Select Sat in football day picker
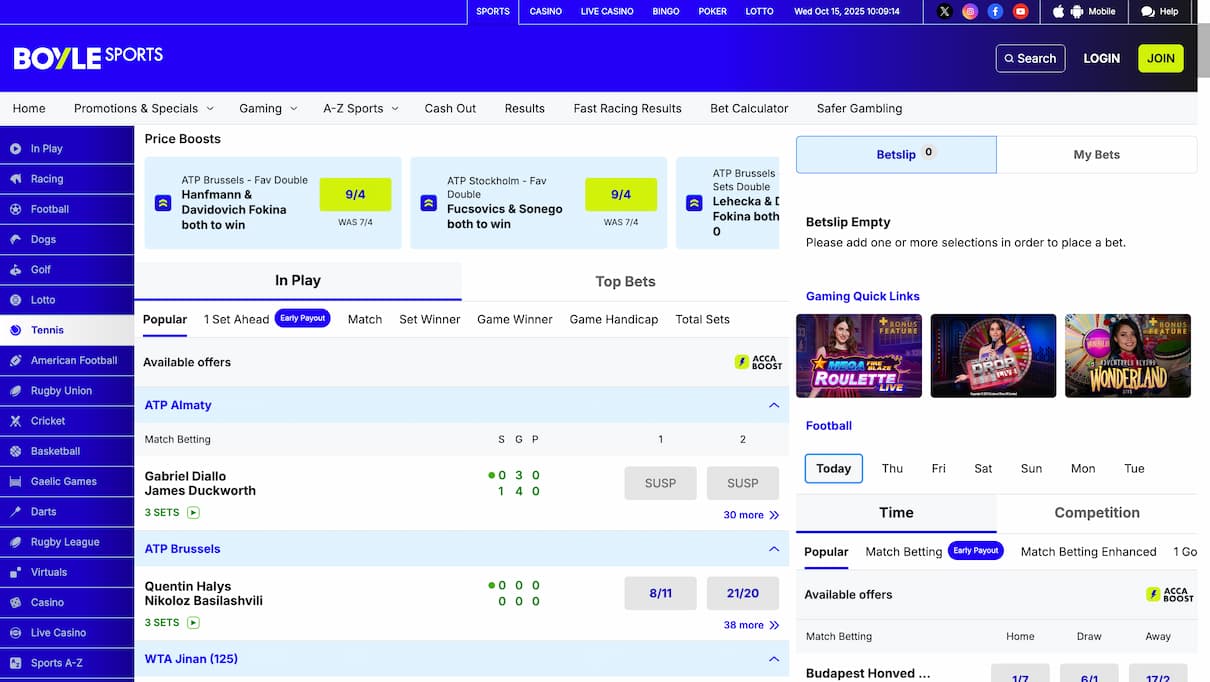1210x682 pixels. [984, 468]
